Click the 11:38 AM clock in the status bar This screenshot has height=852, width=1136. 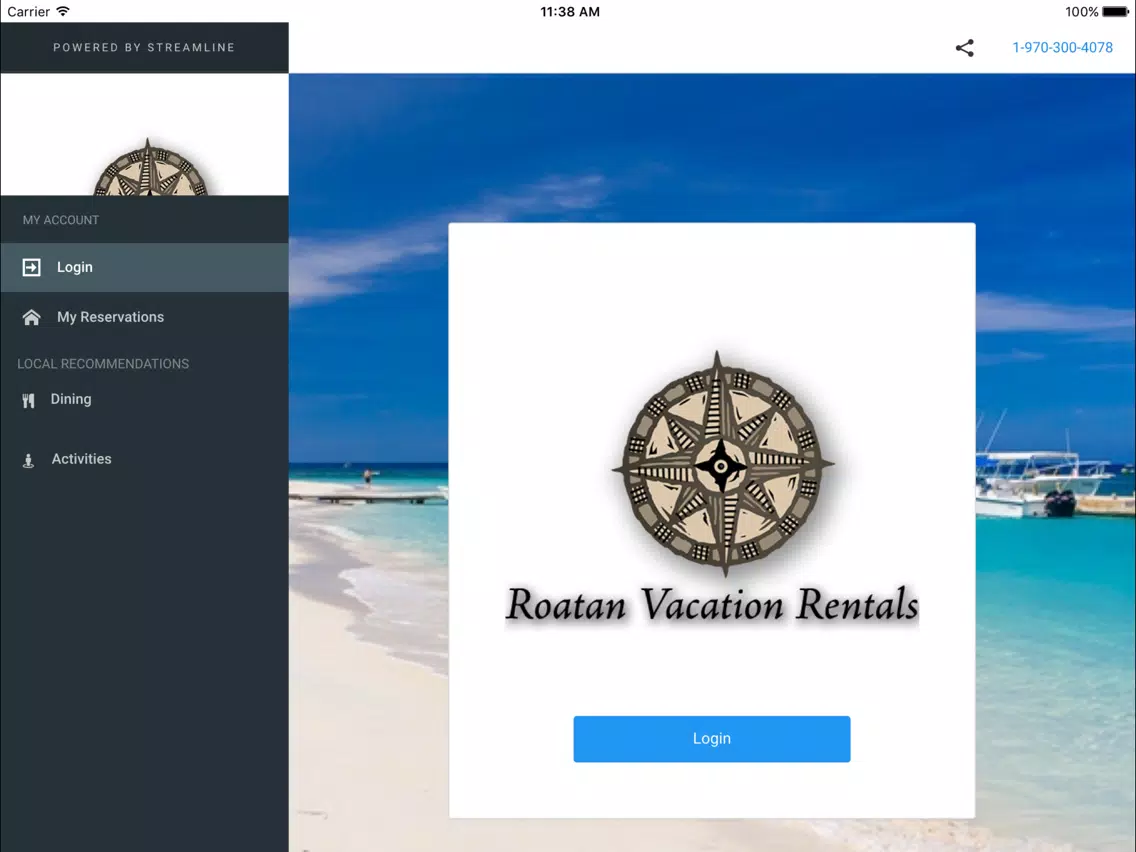569,12
